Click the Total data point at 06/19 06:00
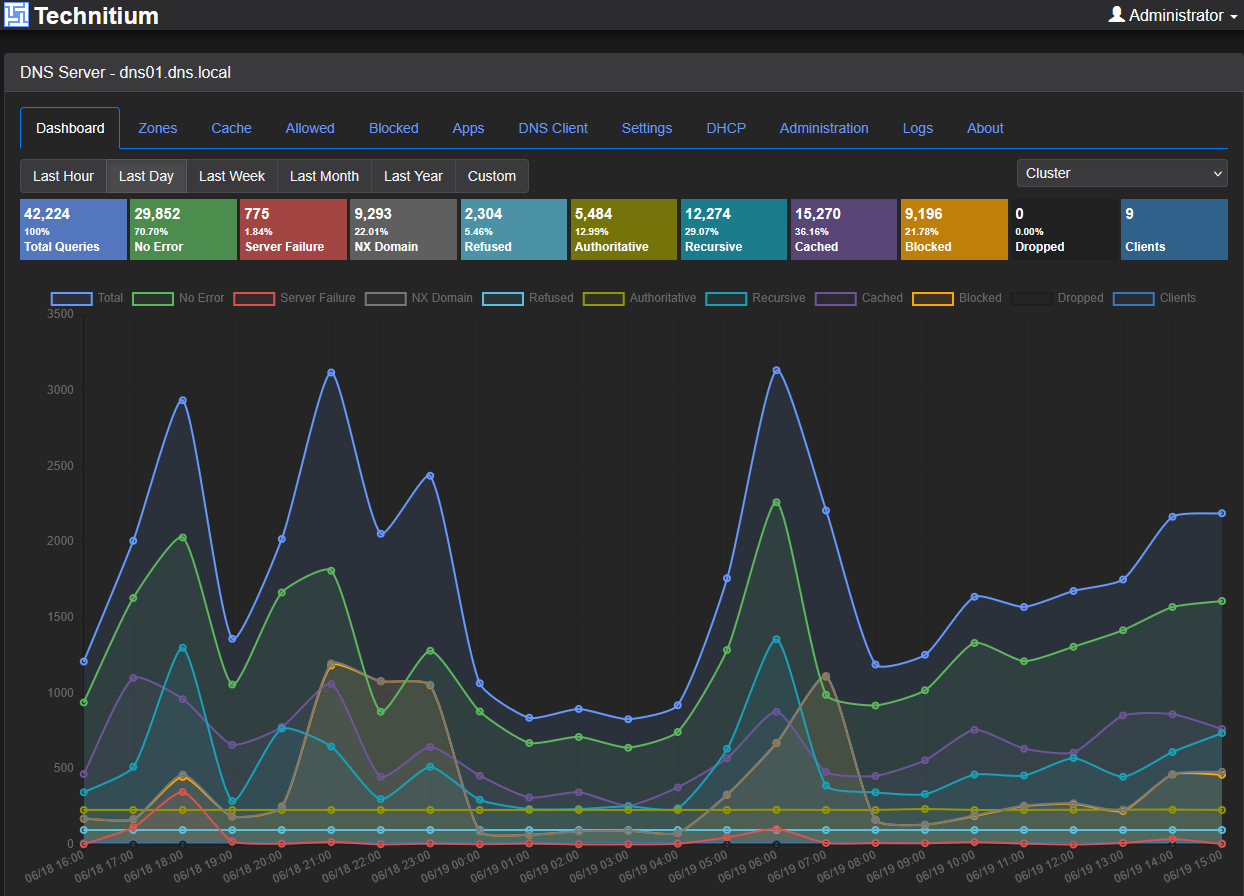 (776, 370)
